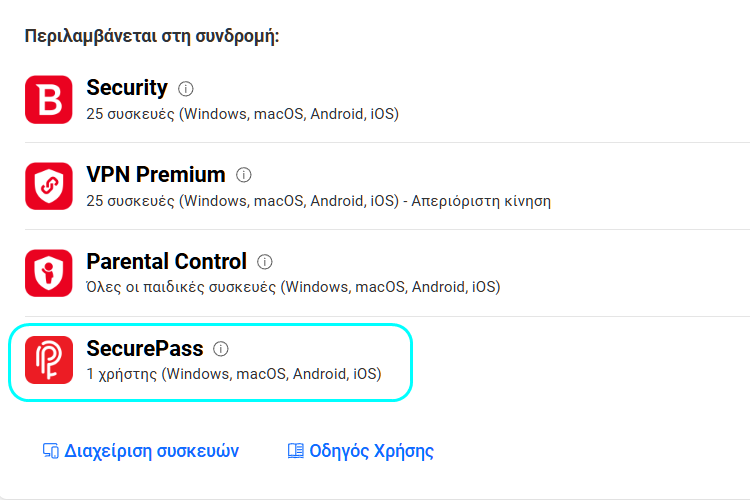
Task: Click the devices icon before Διαχείριση συσκευών
Action: (x=51, y=451)
